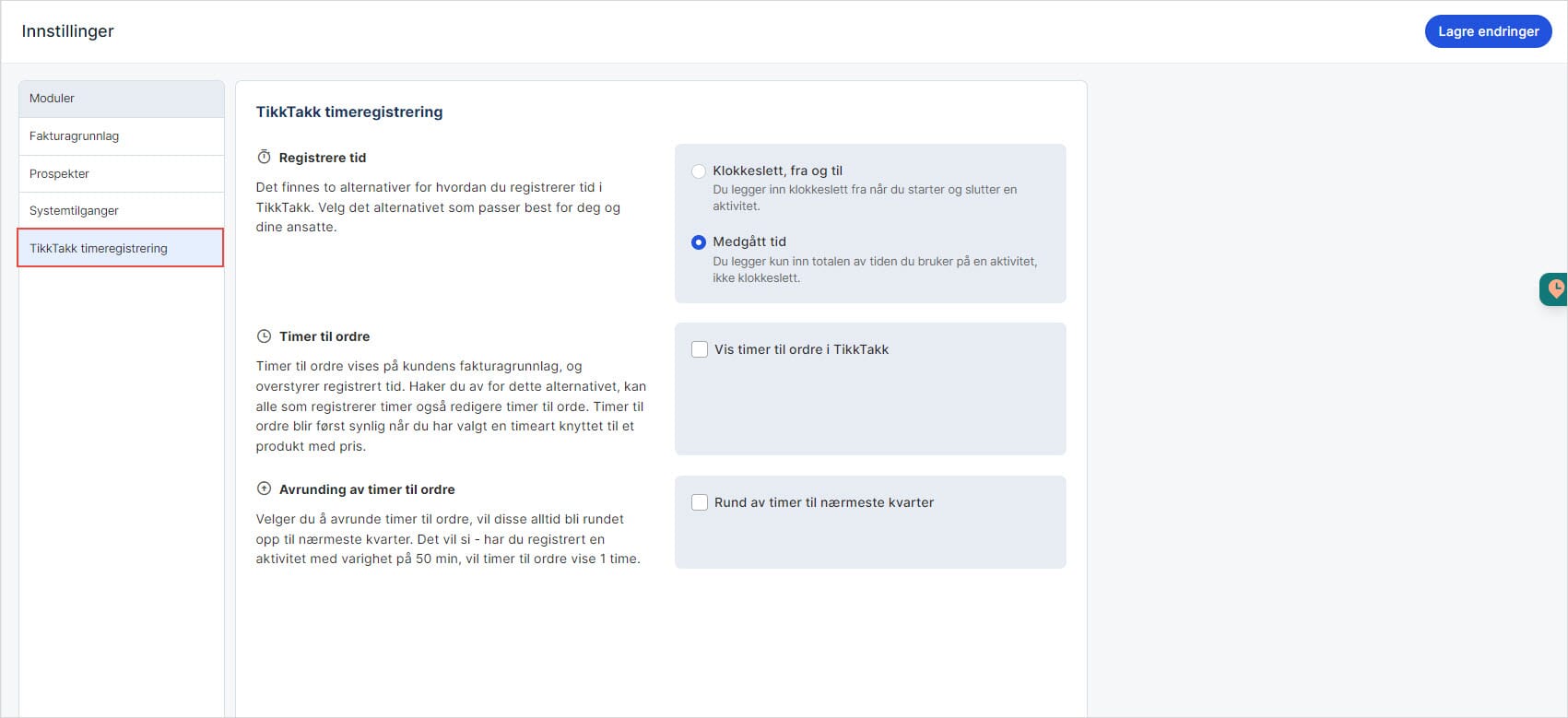Switch to the Prospekter settings page

pos(121,174)
